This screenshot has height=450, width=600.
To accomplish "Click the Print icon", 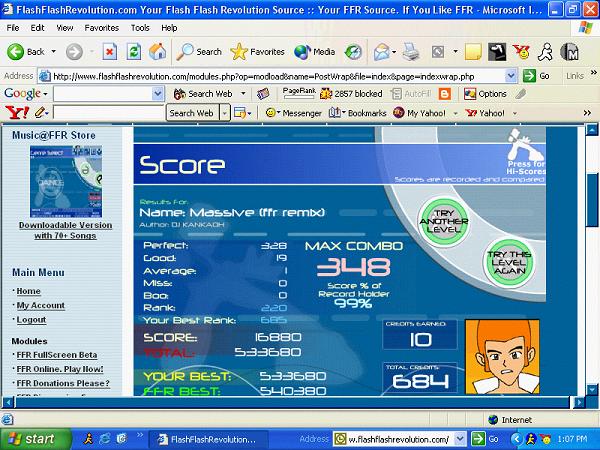I will tap(411, 52).
